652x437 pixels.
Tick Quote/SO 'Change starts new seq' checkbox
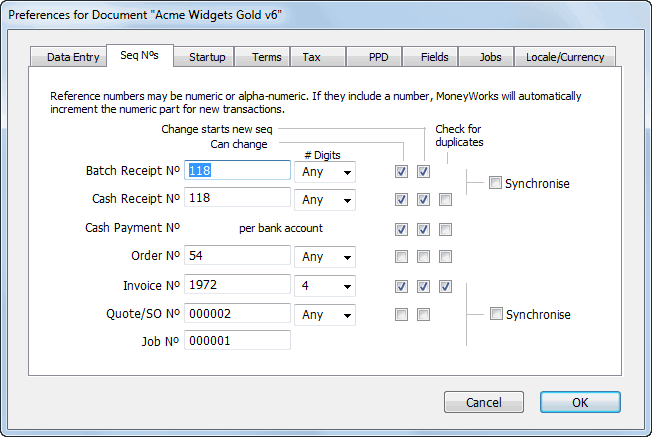click(423, 315)
